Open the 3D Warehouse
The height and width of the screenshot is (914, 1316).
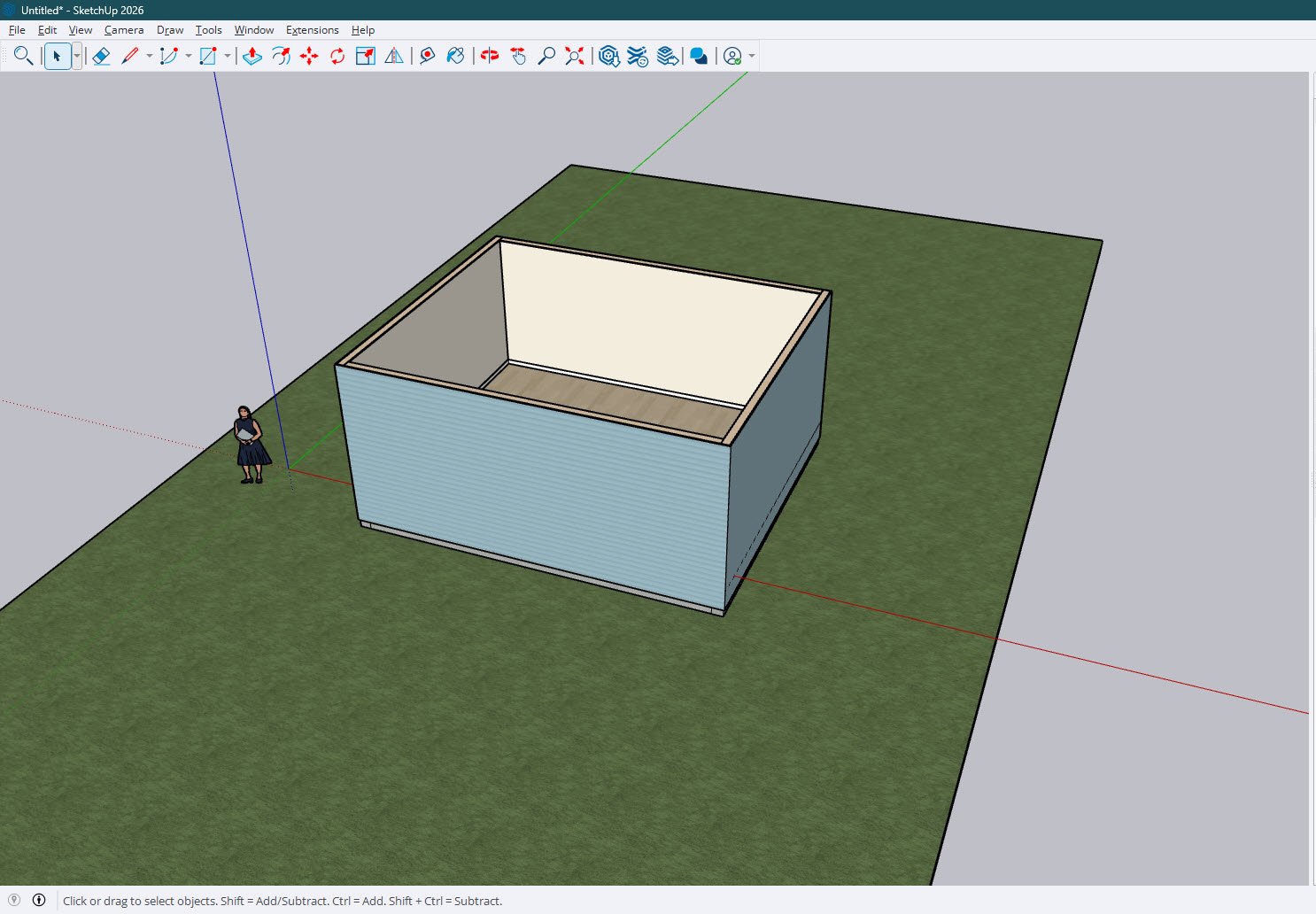pos(608,57)
